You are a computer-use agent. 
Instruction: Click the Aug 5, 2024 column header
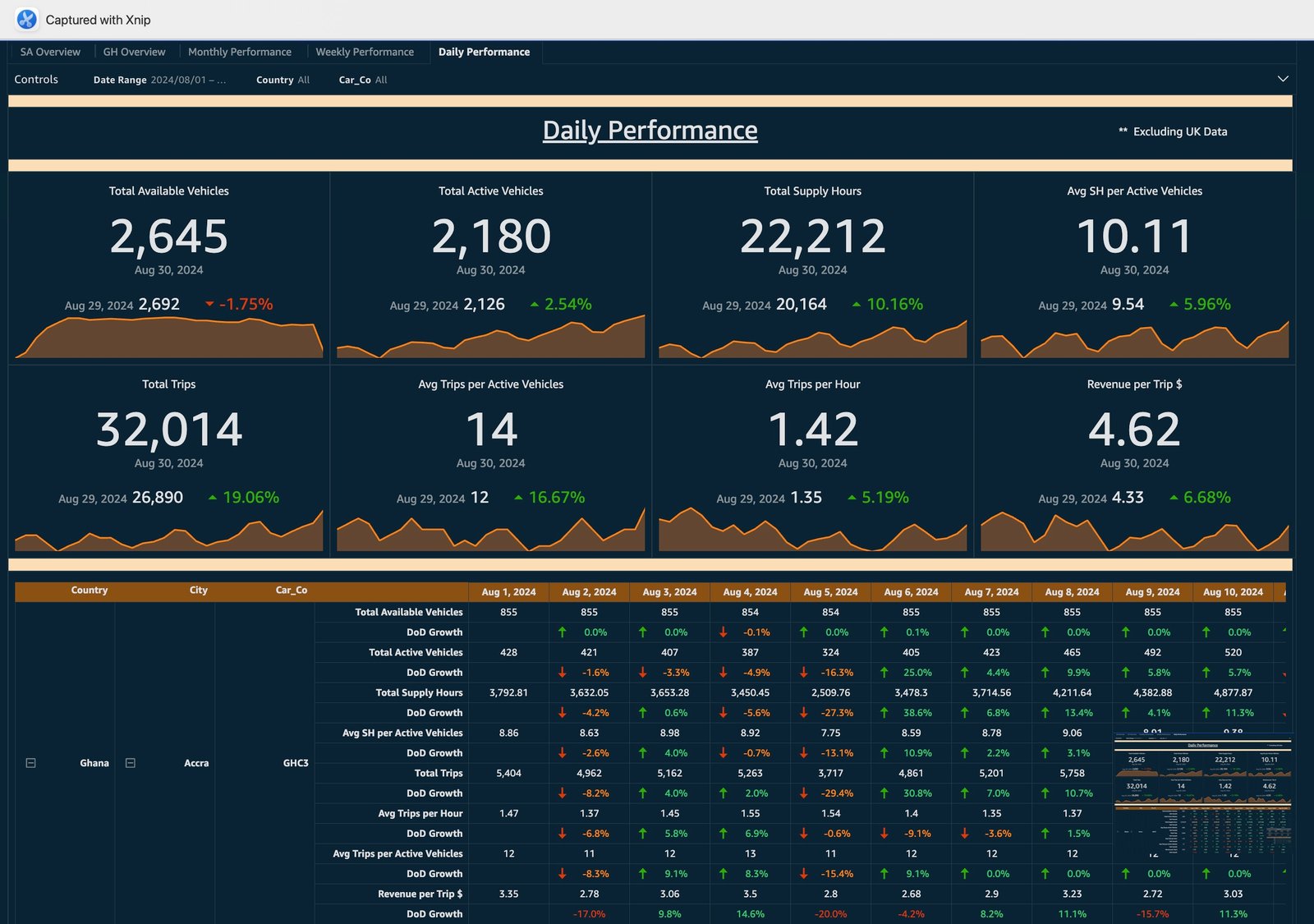pos(830,591)
